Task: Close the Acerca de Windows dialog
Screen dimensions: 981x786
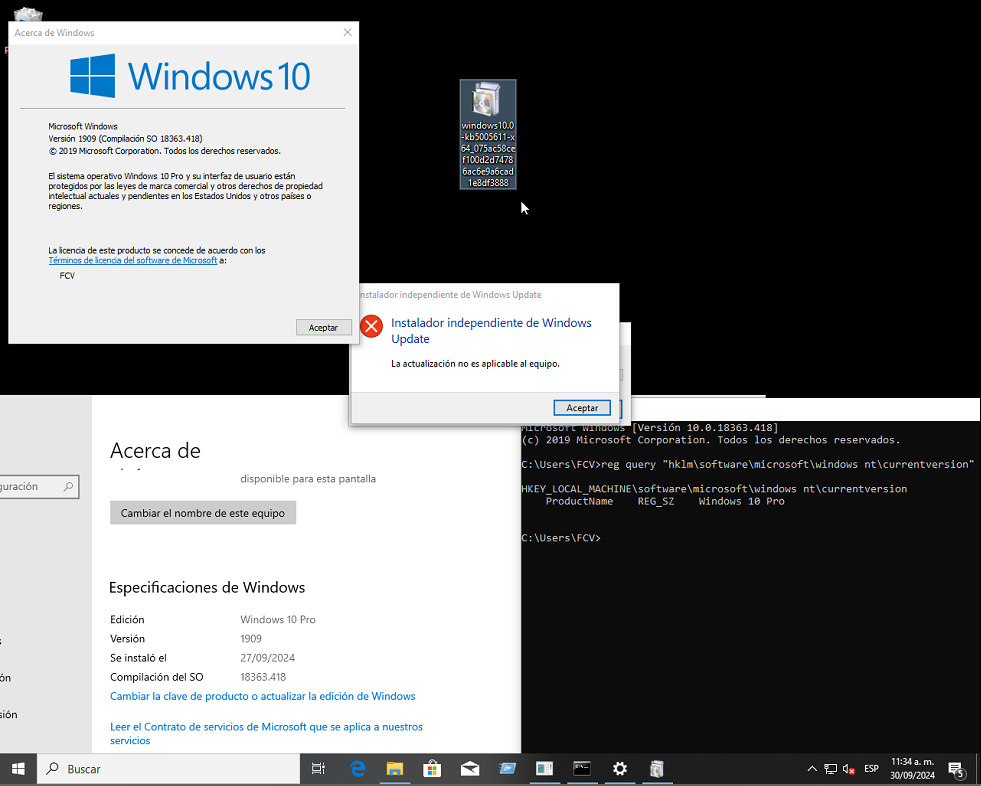Action: pos(347,33)
